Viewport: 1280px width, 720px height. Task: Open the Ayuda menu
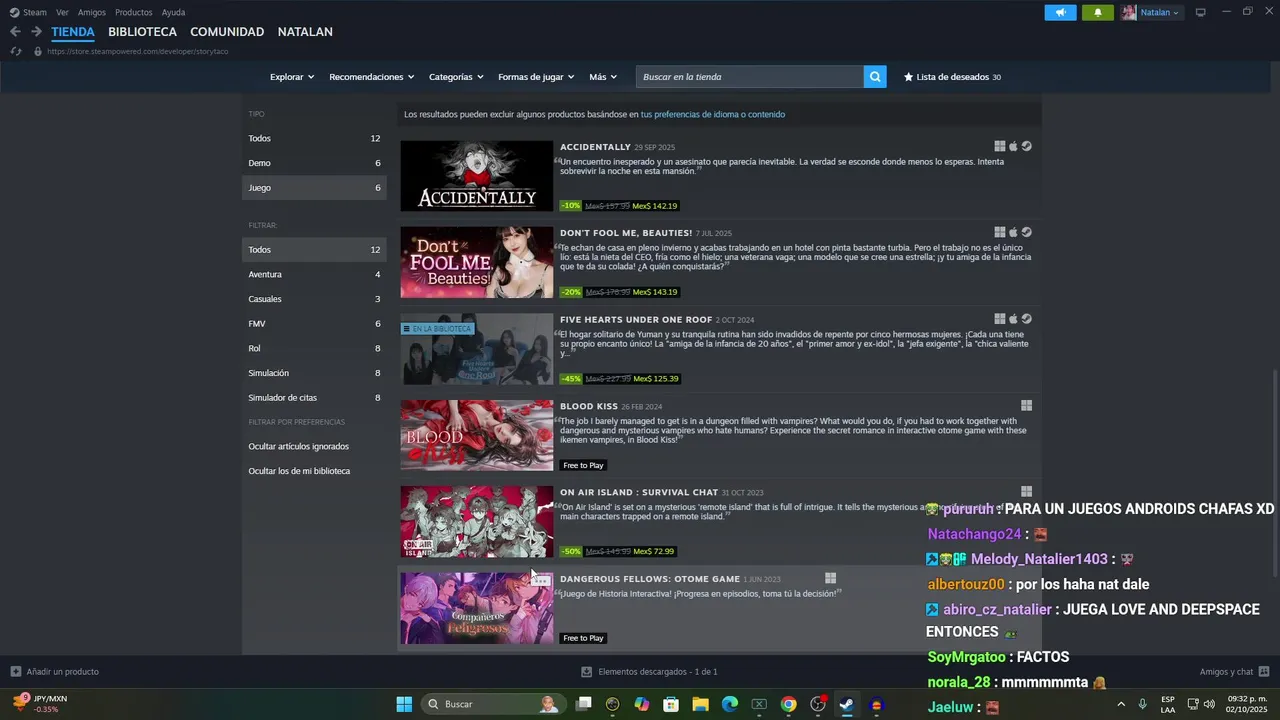tap(173, 12)
